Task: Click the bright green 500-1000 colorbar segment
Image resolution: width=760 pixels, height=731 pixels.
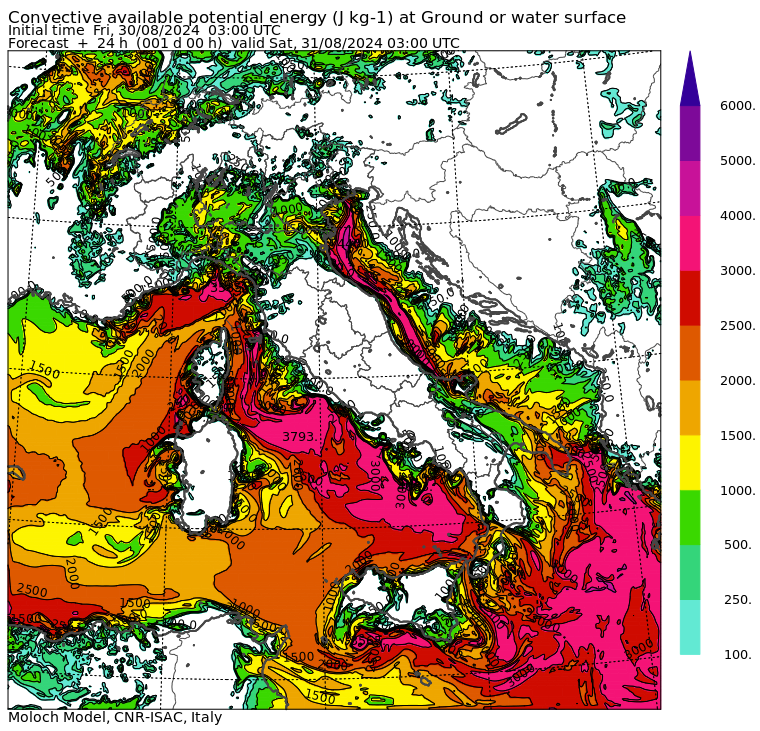Action: tap(690, 517)
